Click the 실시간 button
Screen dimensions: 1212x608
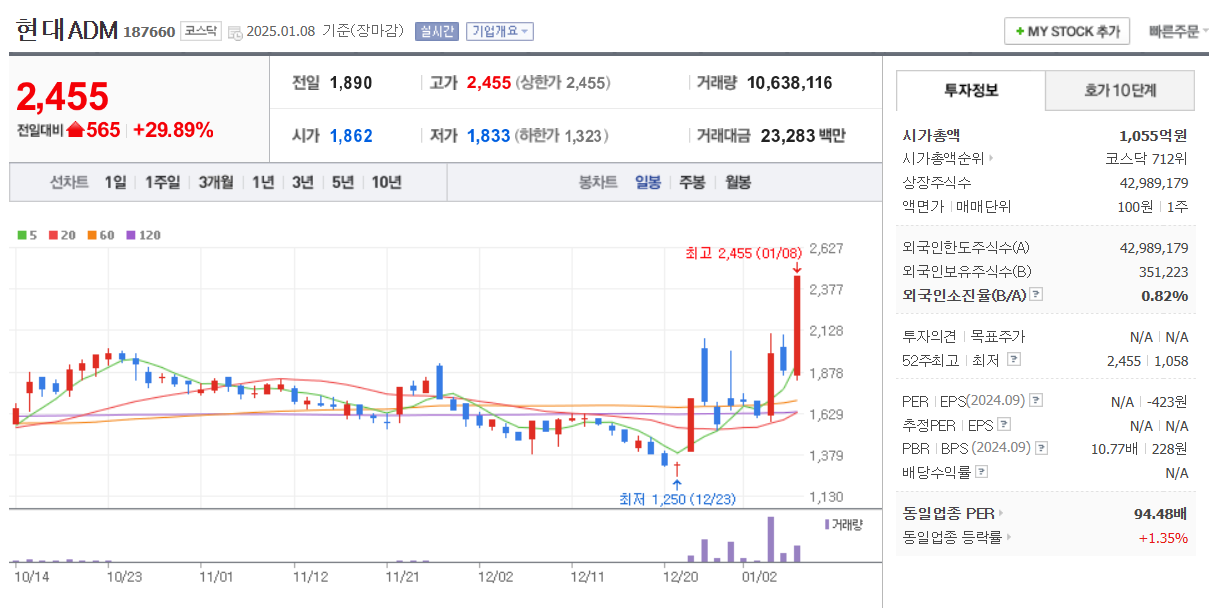point(437,32)
